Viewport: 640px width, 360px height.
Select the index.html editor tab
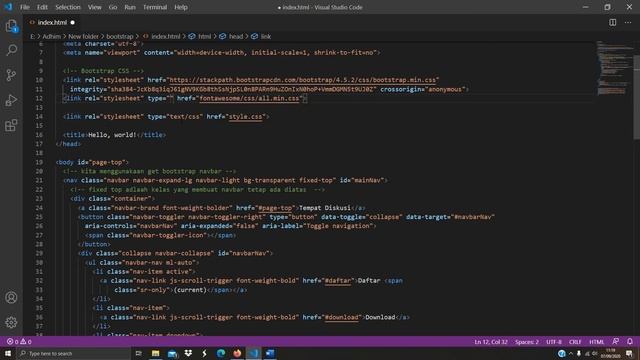click(x=51, y=22)
